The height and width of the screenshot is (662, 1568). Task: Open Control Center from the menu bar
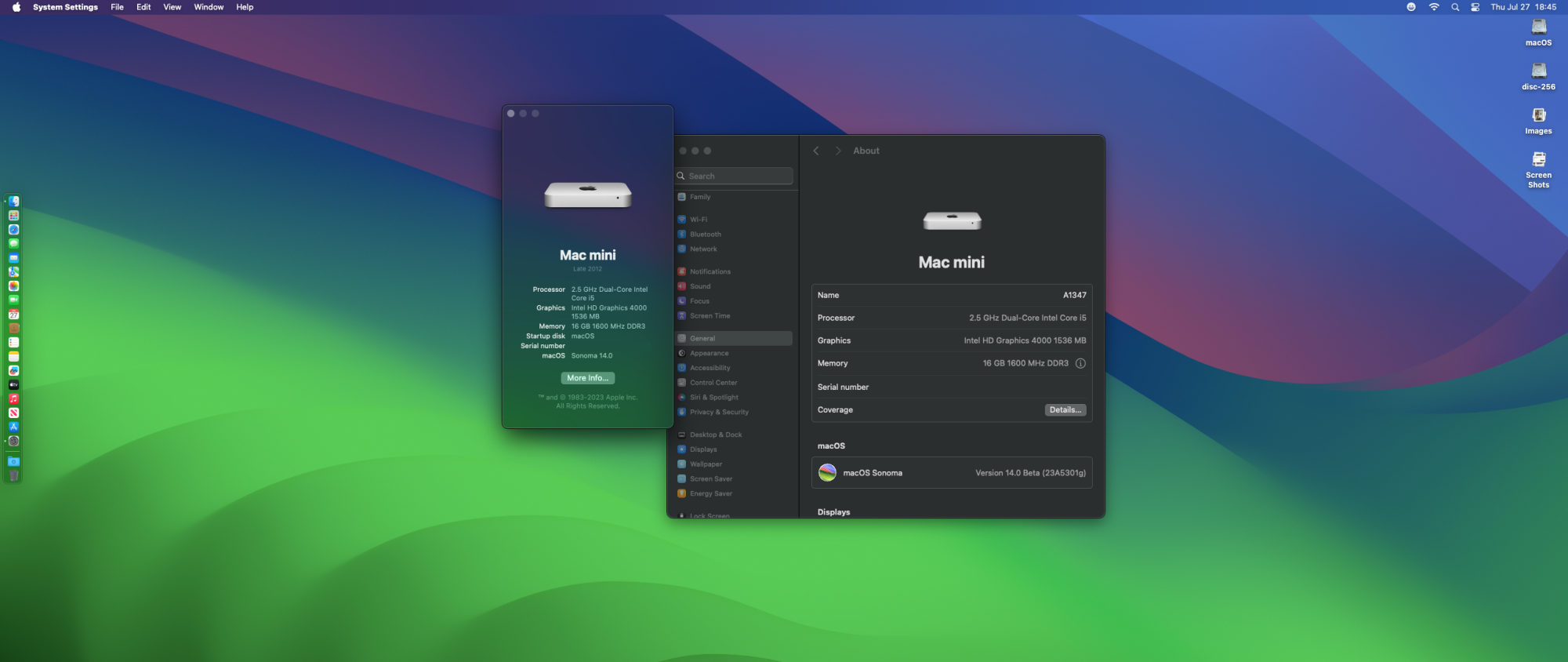(x=1475, y=7)
